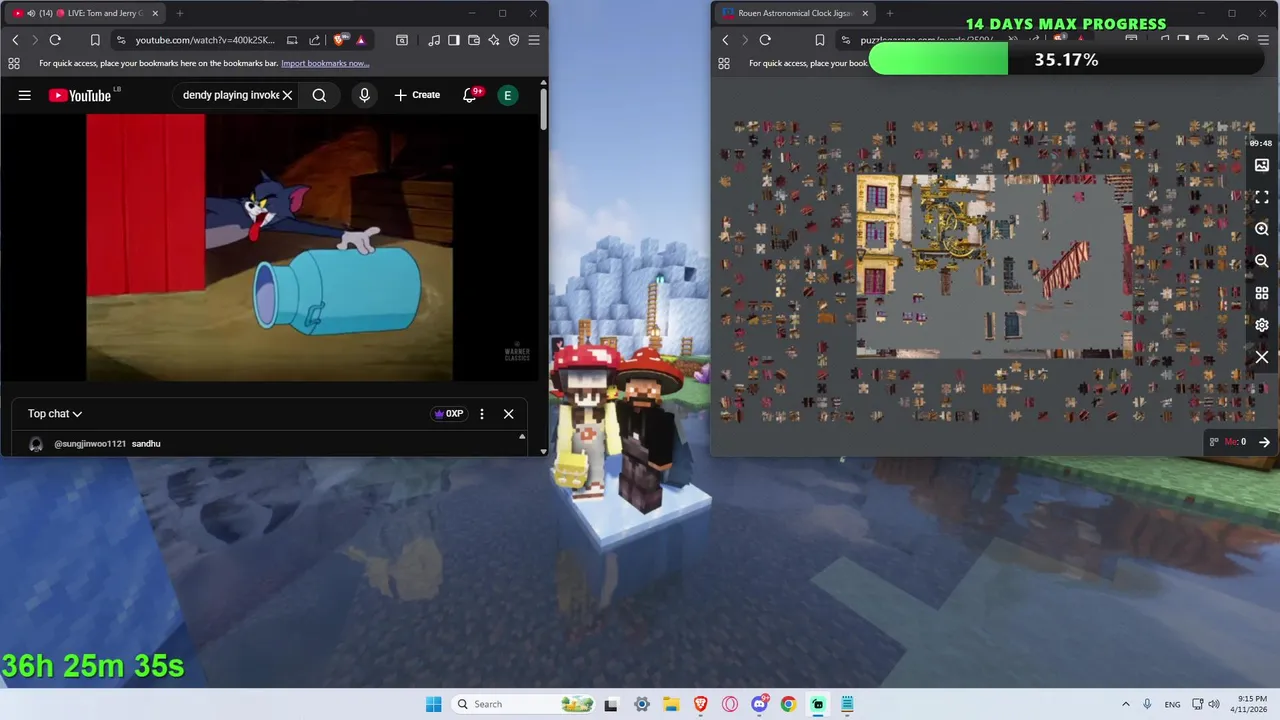
Task: Zoom out on the jigsaw puzzle
Action: (1262, 261)
